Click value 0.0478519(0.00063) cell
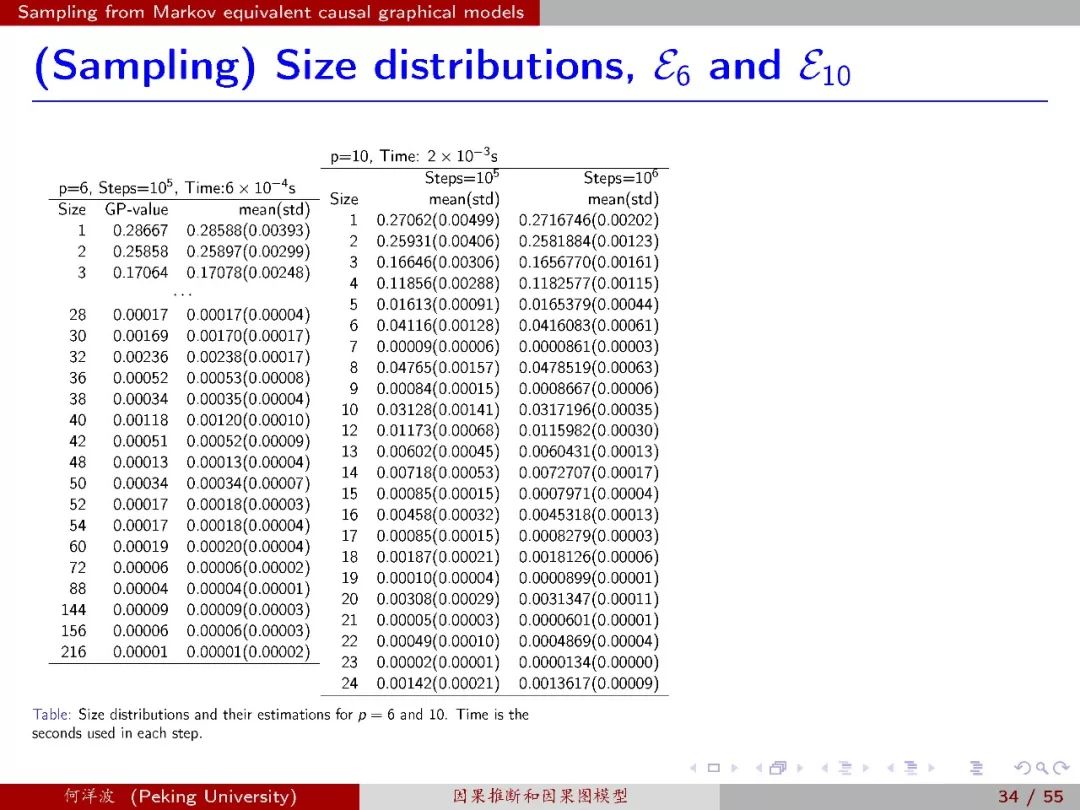The height and width of the screenshot is (810, 1080). tap(589, 368)
